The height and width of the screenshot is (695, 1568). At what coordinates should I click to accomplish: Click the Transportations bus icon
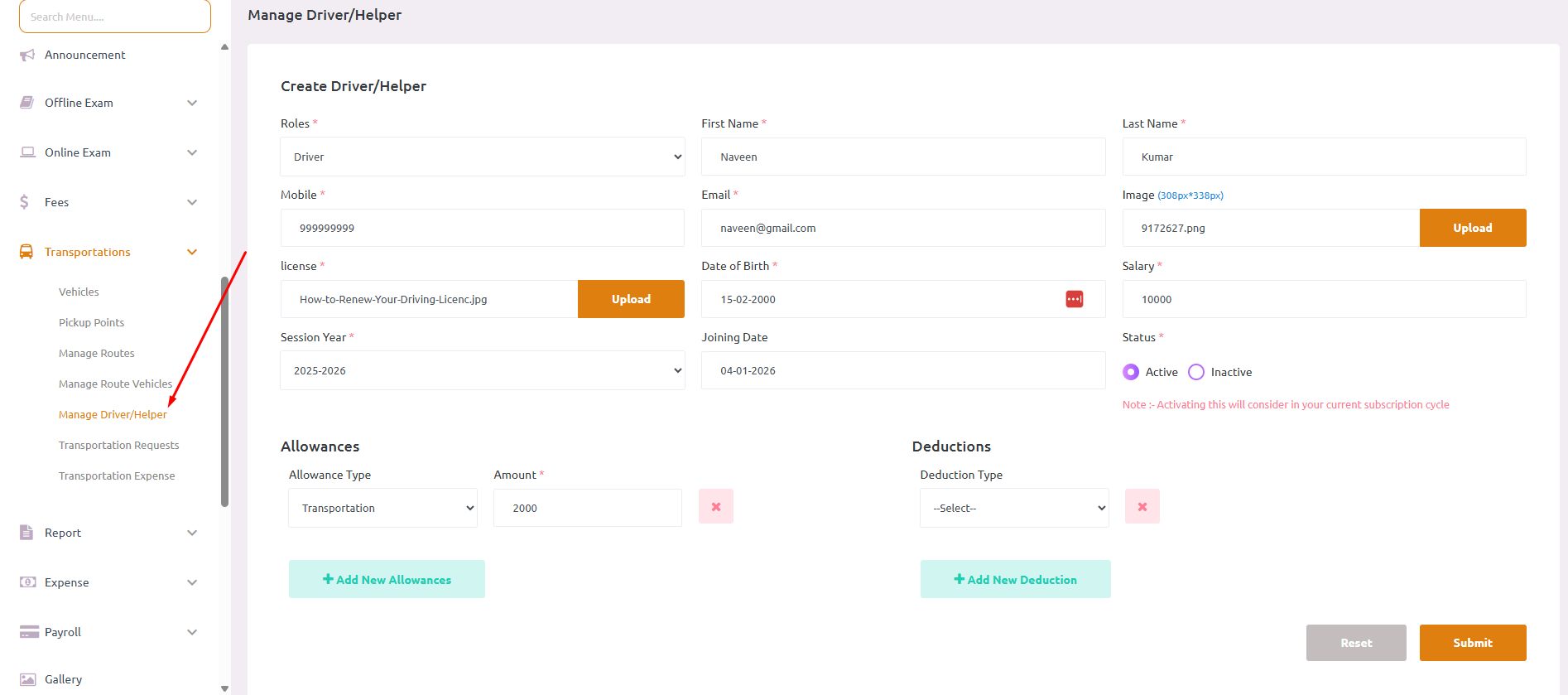[x=26, y=252]
